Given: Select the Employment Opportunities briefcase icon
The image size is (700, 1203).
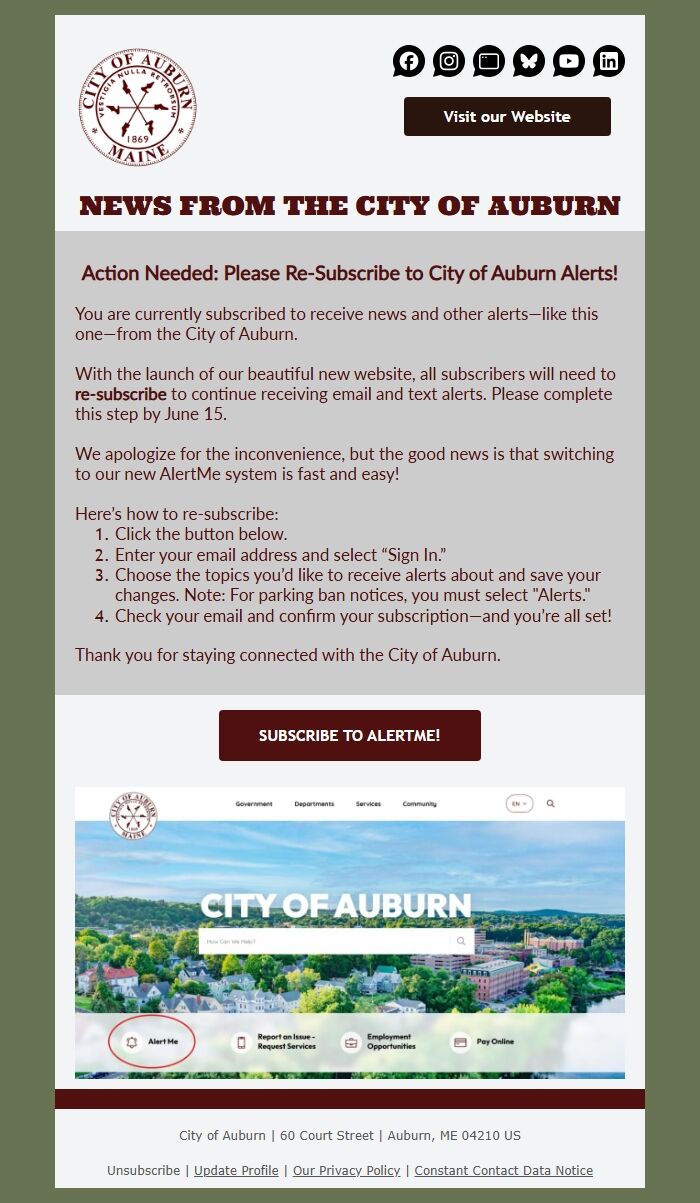Looking at the screenshot, I should click(350, 1041).
